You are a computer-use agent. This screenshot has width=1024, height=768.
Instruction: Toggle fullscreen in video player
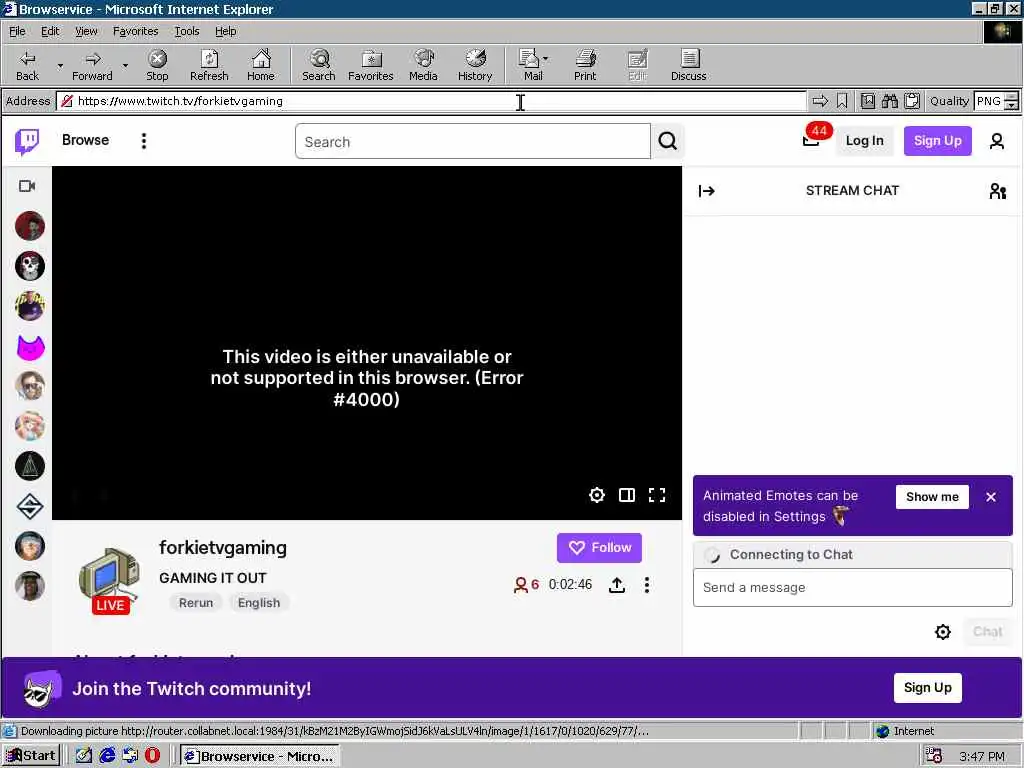(657, 495)
